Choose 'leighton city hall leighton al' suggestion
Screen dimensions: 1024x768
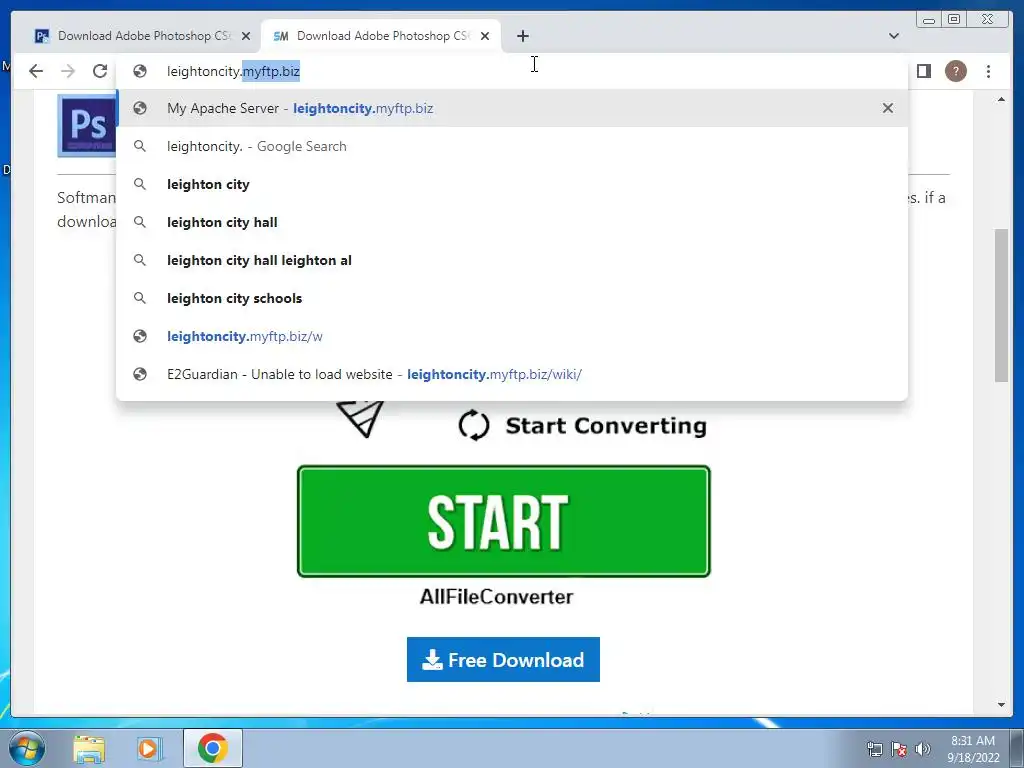click(x=512, y=260)
